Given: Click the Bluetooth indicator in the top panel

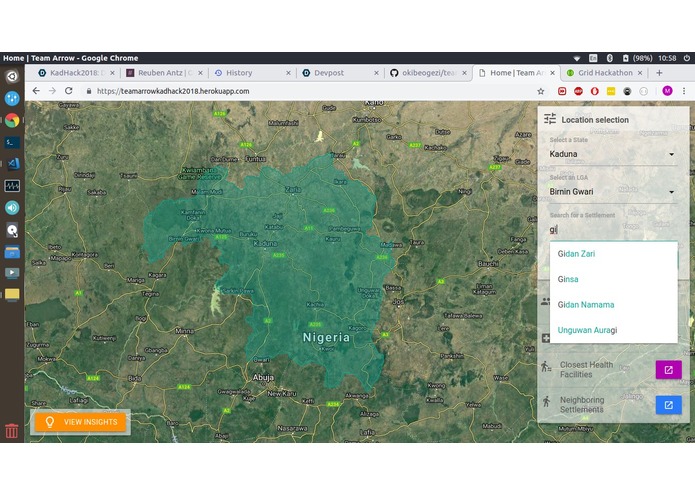Looking at the screenshot, I should 609,58.
